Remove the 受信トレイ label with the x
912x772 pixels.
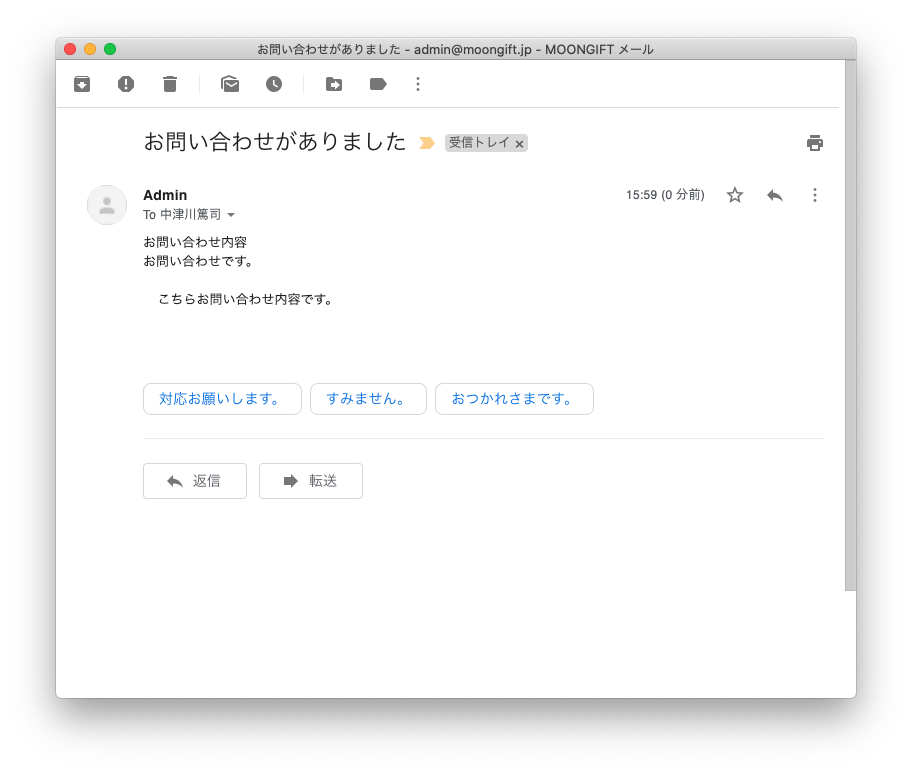pos(519,143)
